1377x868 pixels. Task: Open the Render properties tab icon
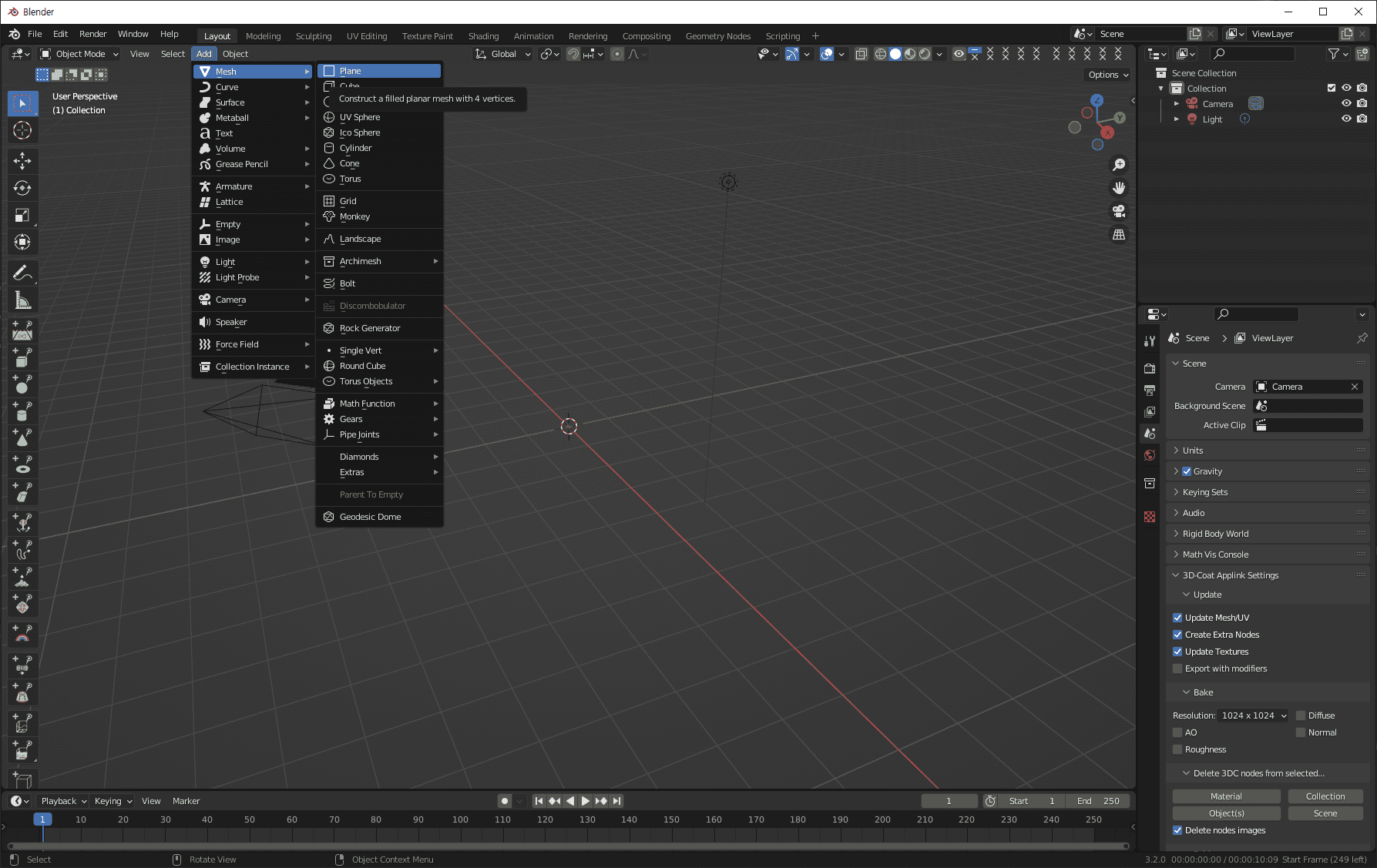pyautogui.click(x=1150, y=369)
